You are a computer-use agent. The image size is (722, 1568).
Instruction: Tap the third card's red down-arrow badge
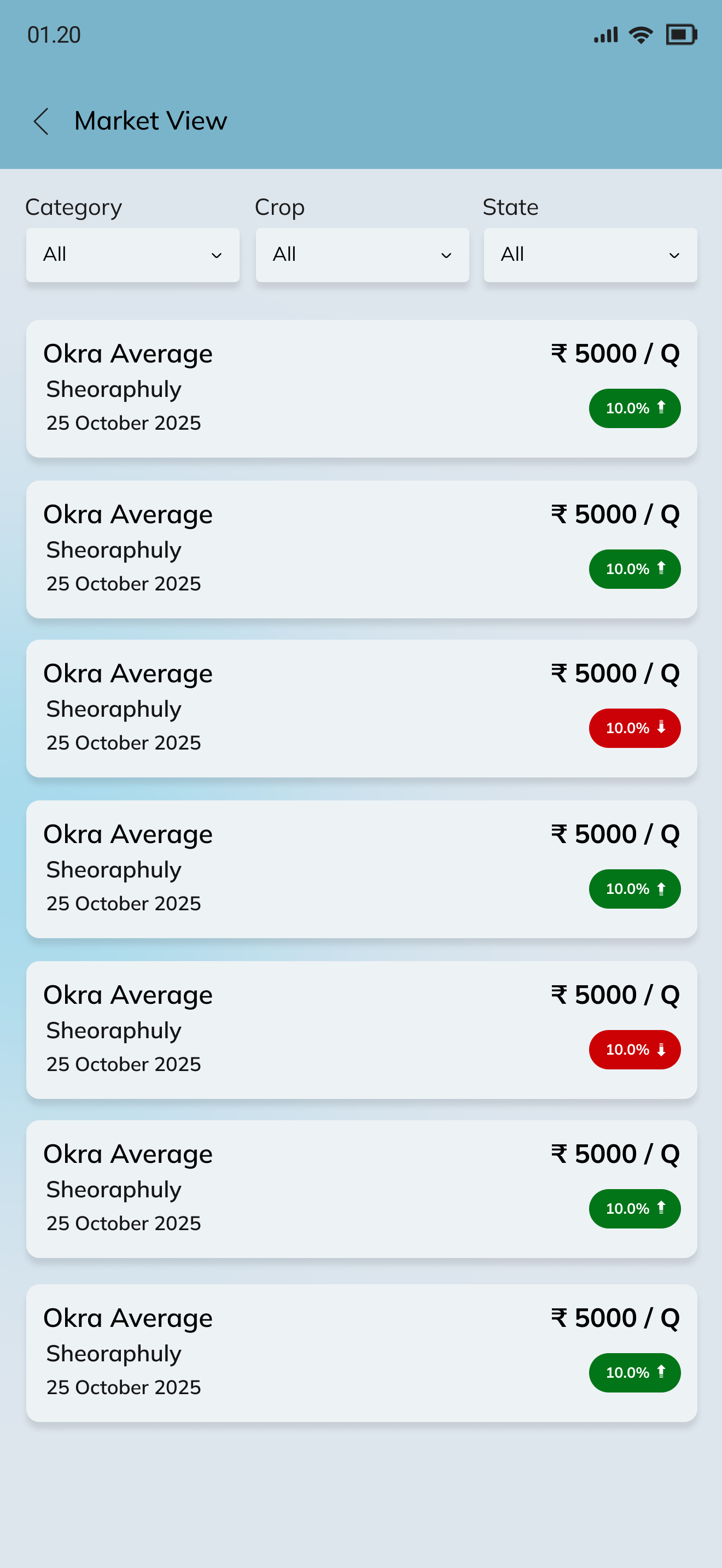click(634, 728)
